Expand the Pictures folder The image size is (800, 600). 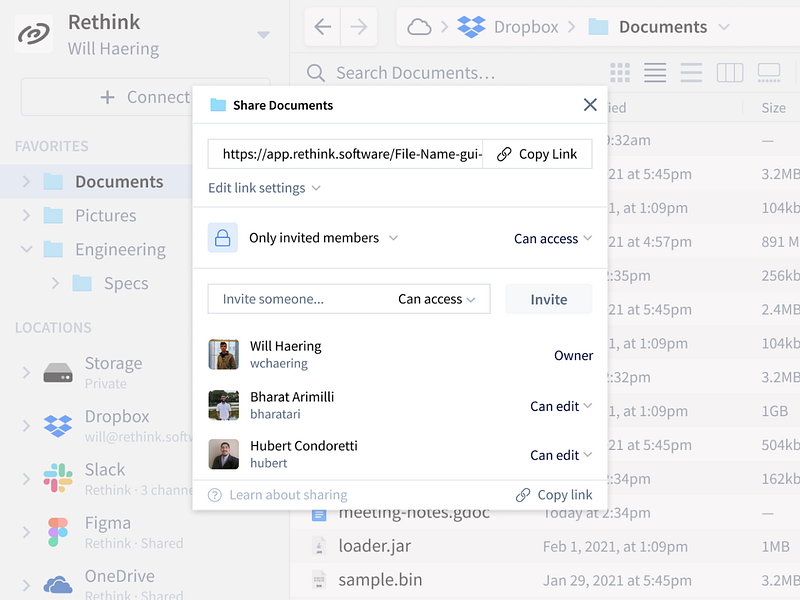pos(26,215)
